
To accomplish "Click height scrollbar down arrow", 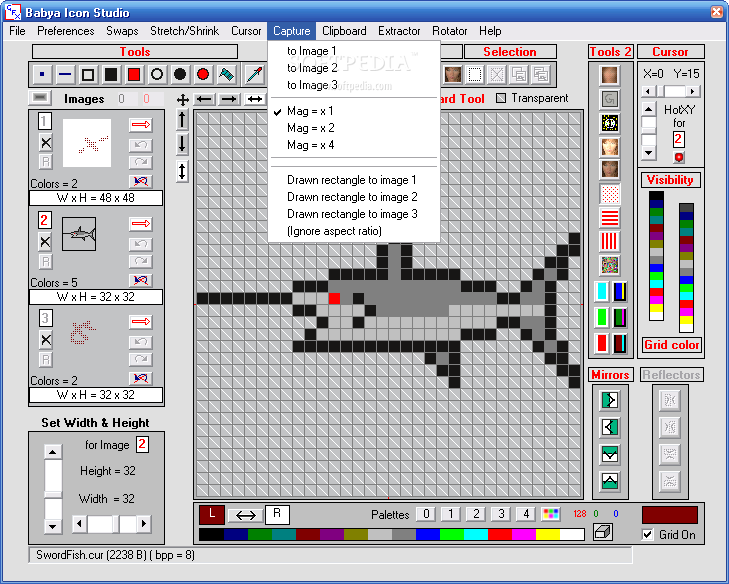I will click(x=53, y=526).
